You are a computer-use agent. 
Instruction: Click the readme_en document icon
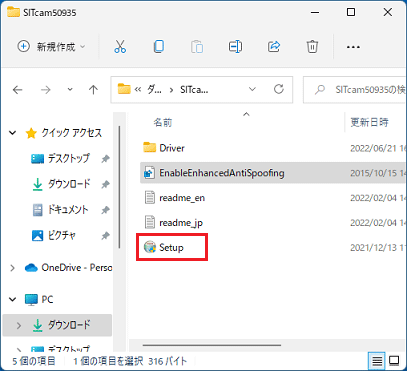coord(150,198)
